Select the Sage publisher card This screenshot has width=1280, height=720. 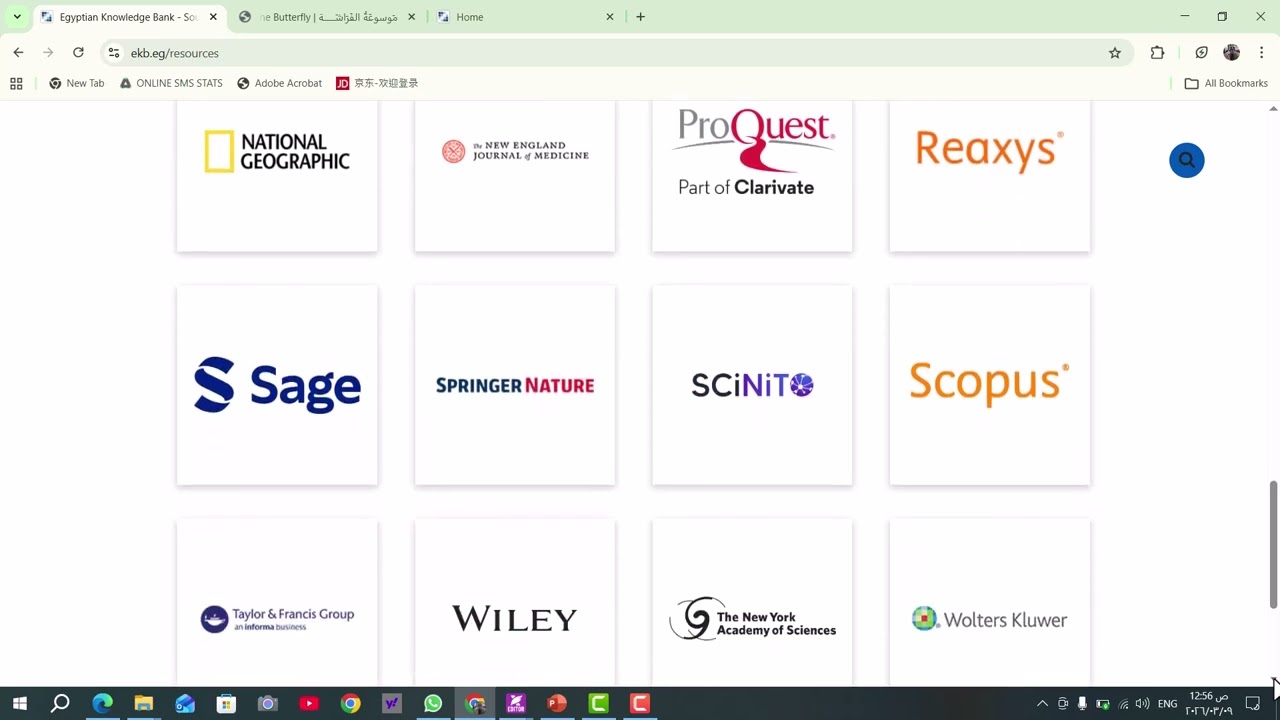277,385
